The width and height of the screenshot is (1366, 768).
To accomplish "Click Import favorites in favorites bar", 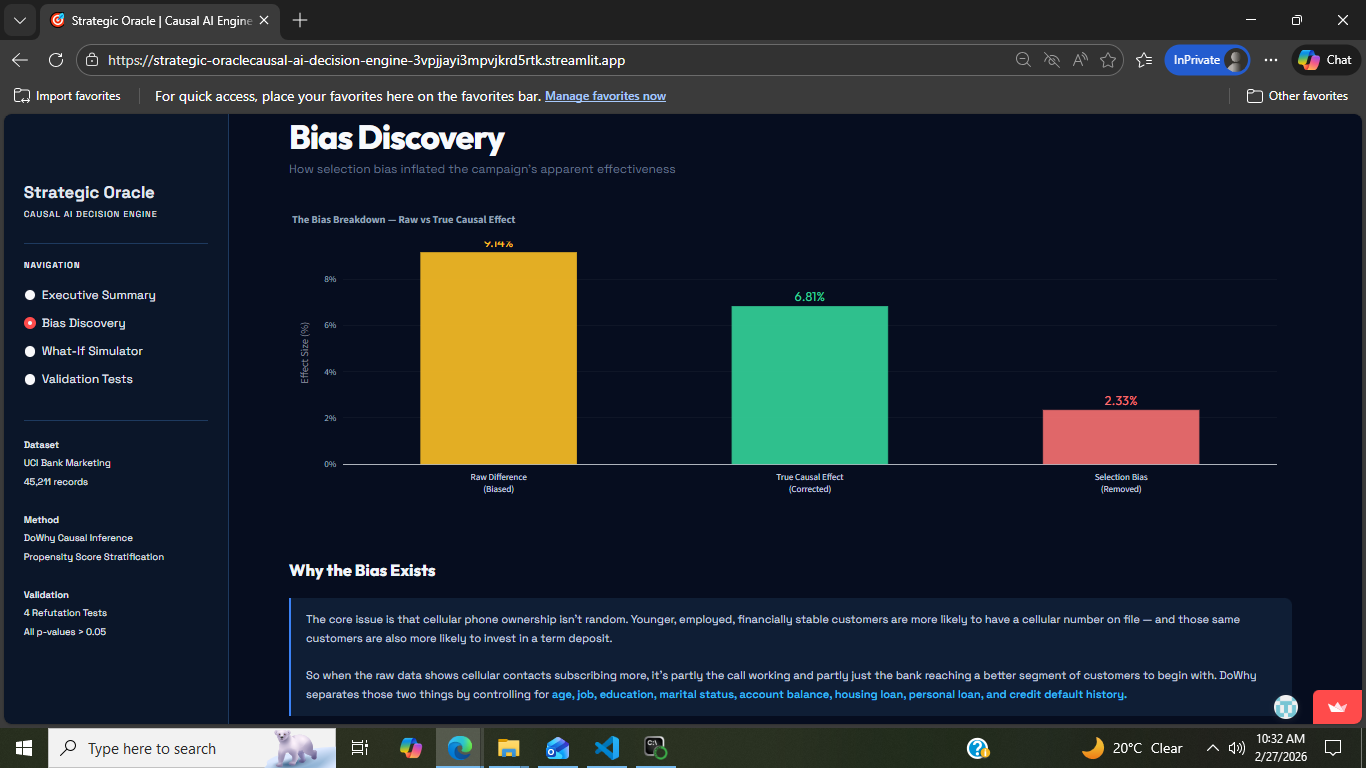I will click(67, 96).
